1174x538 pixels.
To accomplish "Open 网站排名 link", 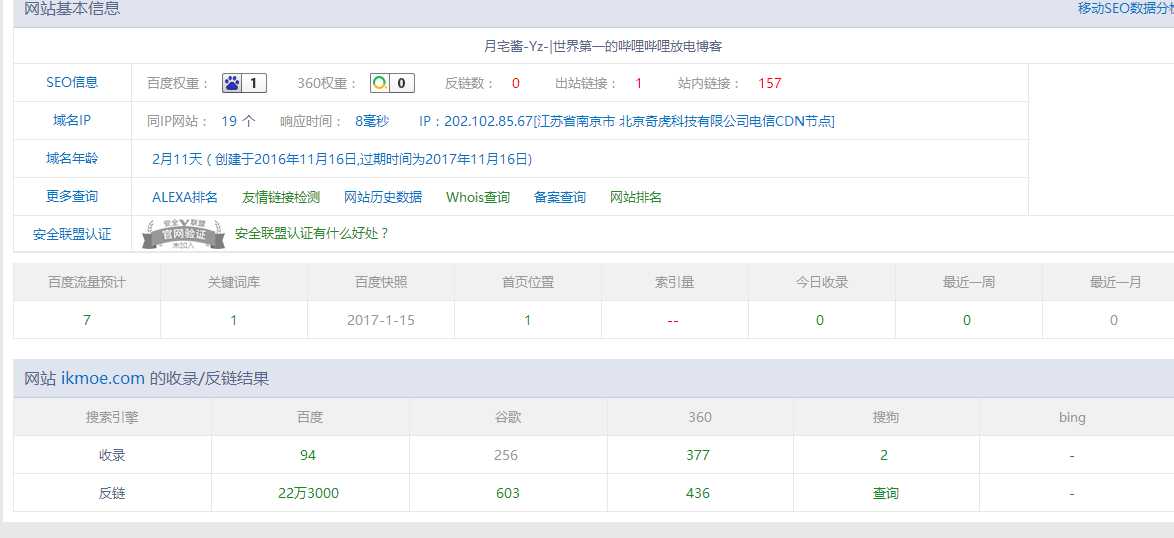I will pyautogui.click(x=636, y=198).
